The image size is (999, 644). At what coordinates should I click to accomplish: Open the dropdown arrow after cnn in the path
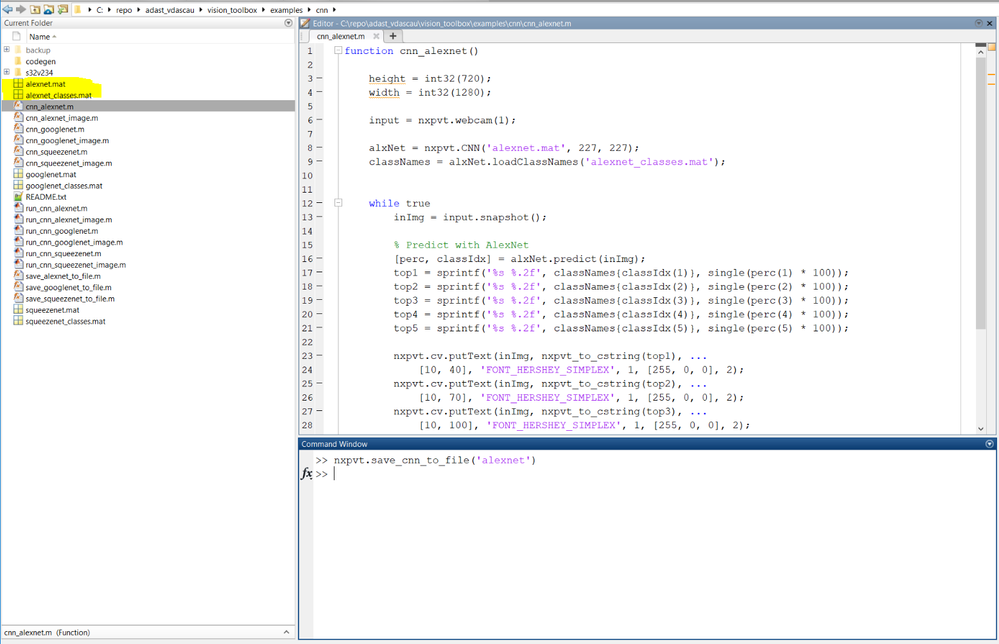[x=334, y=10]
